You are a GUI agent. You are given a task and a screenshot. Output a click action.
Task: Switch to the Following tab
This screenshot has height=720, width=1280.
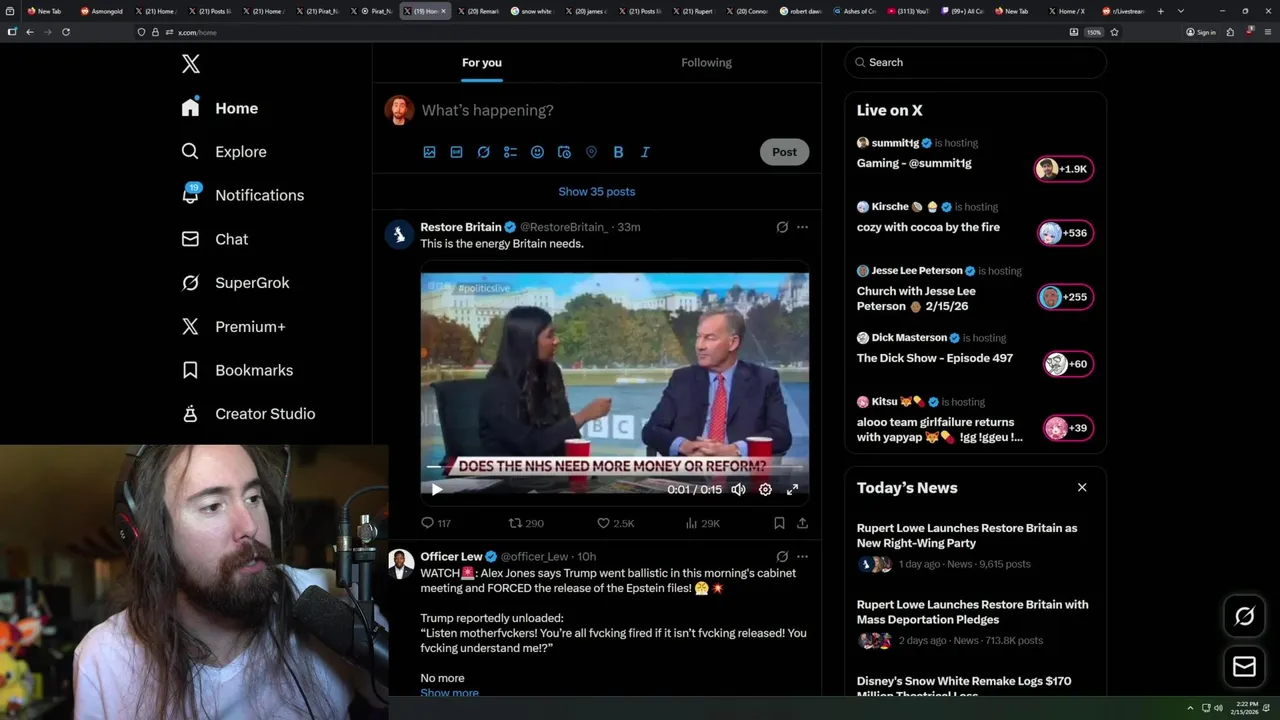707,62
